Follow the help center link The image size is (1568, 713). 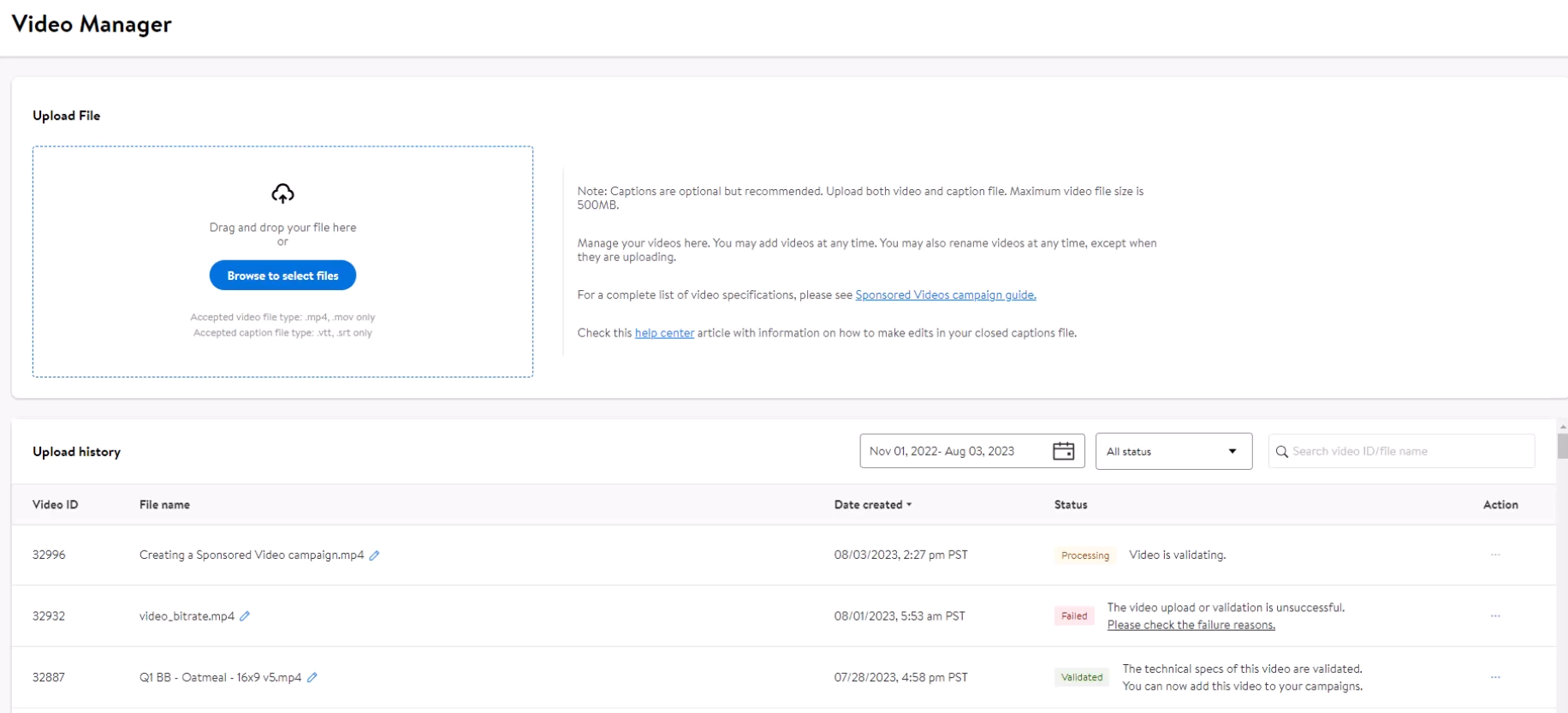(664, 333)
